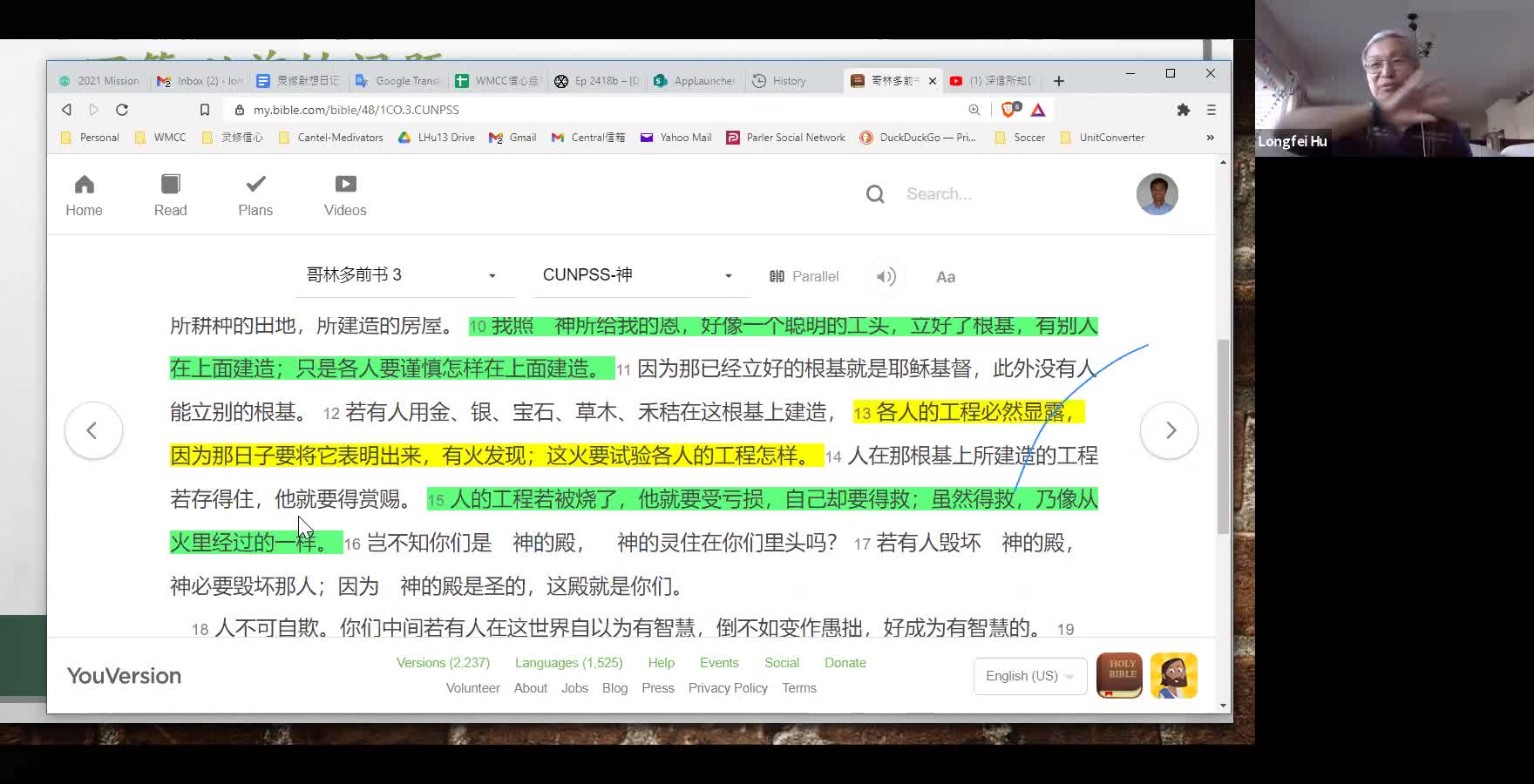This screenshot has height=784, width=1534.
Task: Open the Soccer bookmark folder
Action: coord(1020,138)
